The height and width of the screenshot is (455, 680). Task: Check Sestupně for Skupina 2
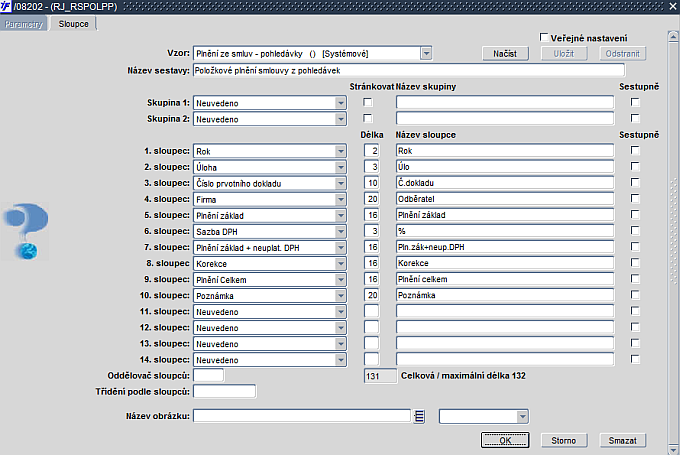635,118
